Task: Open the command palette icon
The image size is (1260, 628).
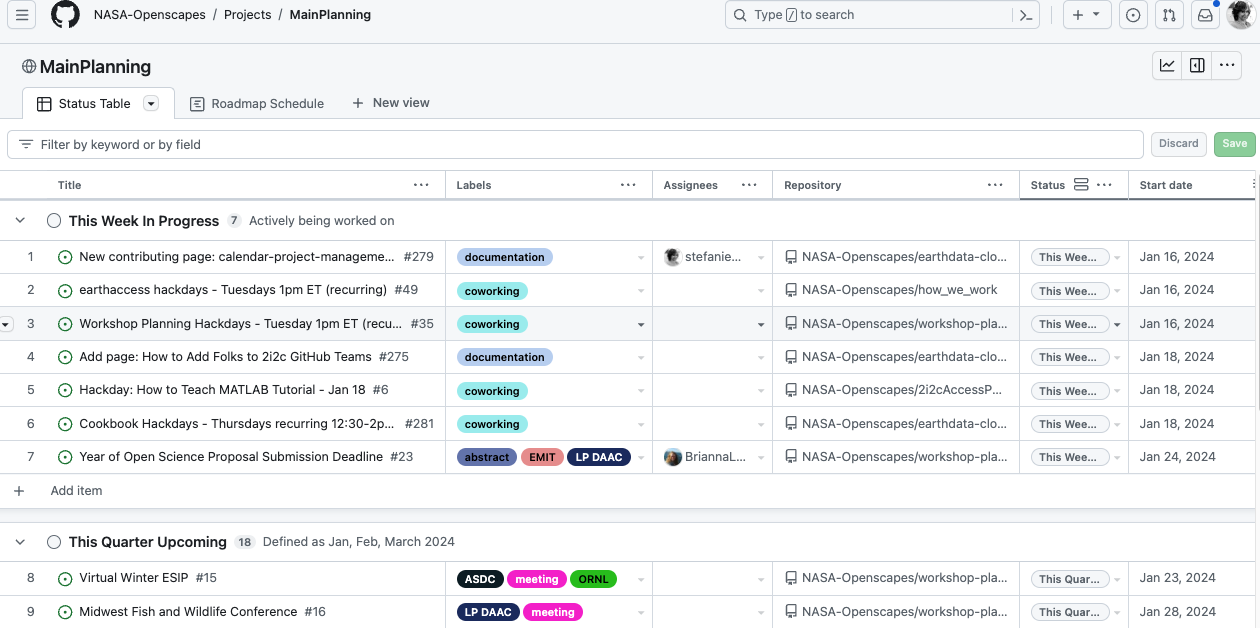Action: pos(1025,15)
